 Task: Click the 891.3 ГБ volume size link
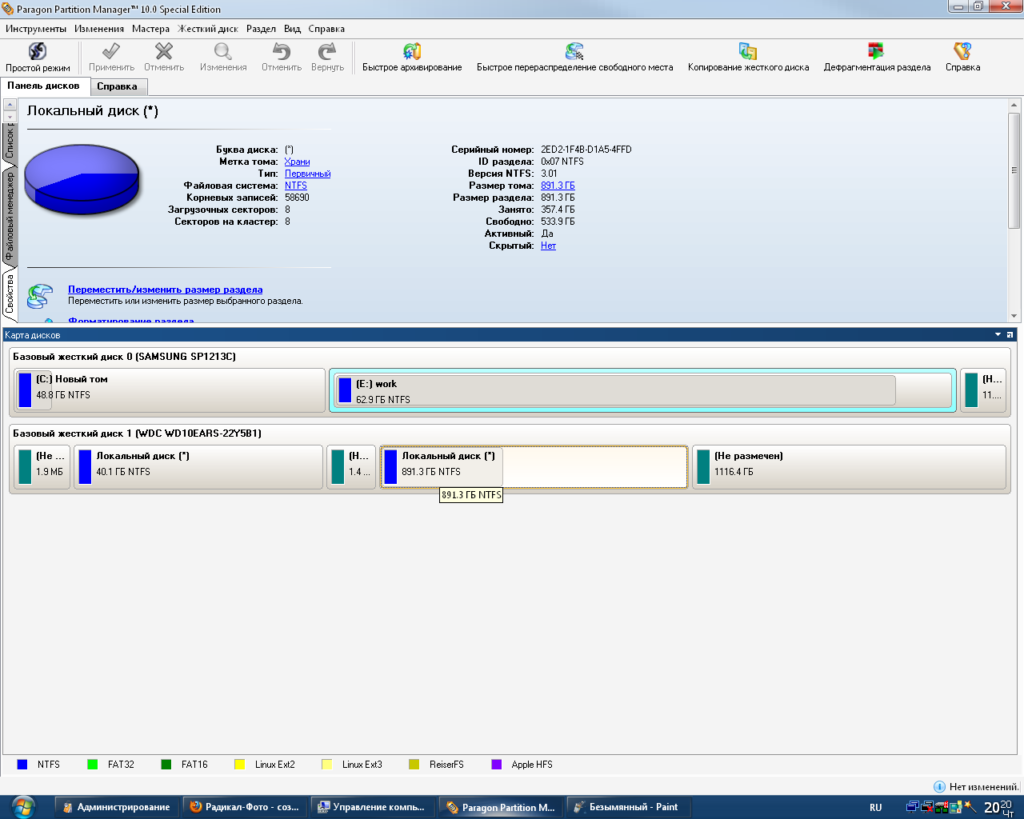coord(558,185)
